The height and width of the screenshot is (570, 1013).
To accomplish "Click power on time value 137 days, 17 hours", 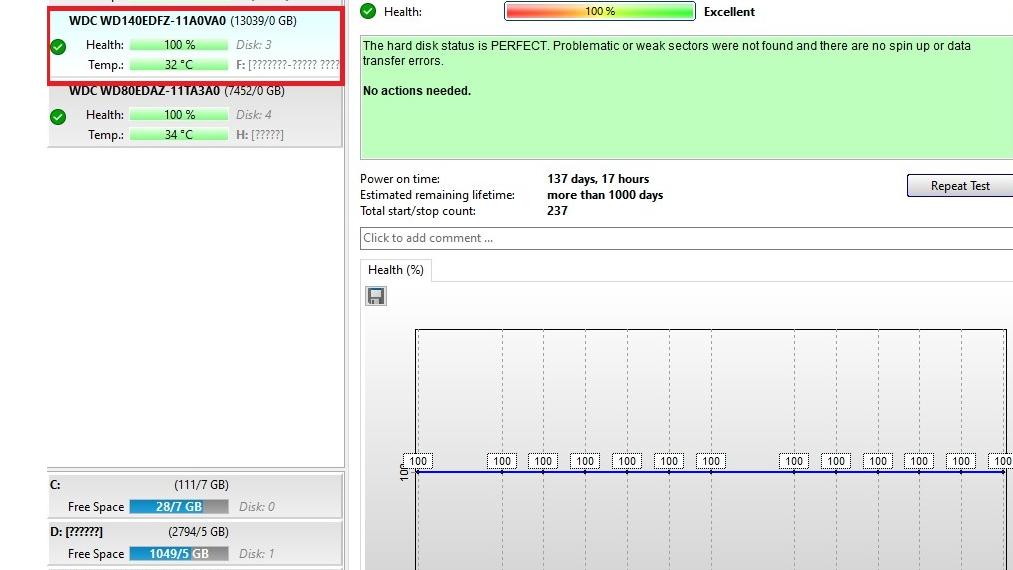I will tap(598, 179).
